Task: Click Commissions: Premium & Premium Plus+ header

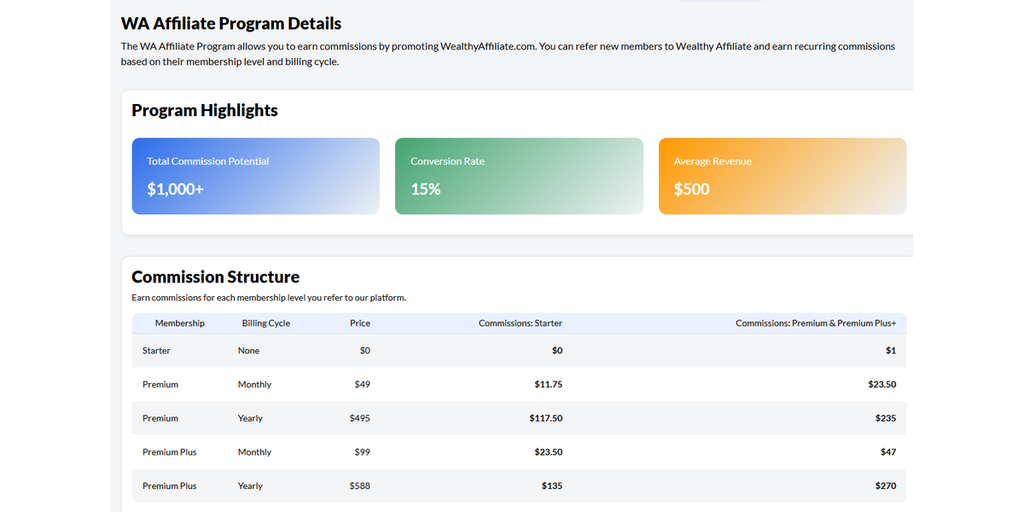Action: 816,323
